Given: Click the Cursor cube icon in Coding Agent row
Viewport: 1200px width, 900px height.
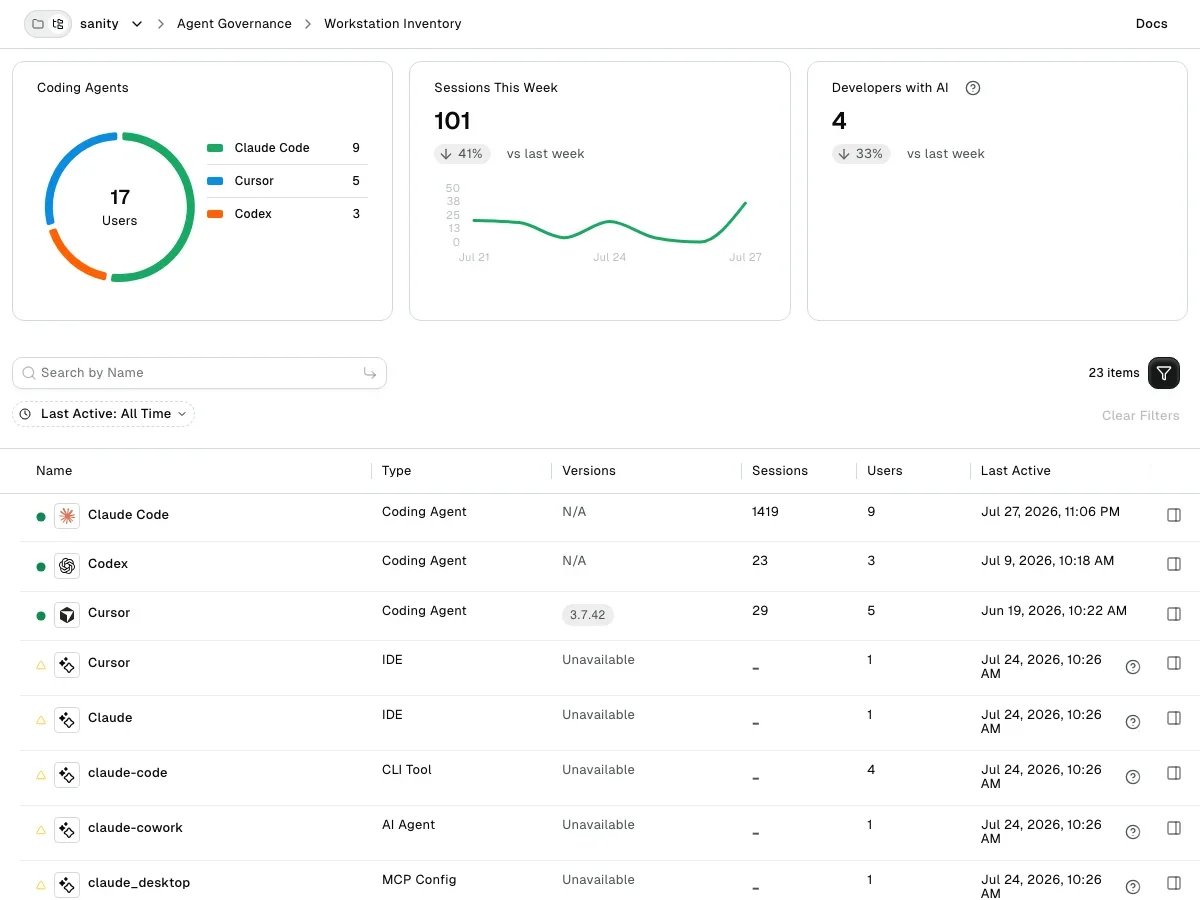Looking at the screenshot, I should click(67, 615).
